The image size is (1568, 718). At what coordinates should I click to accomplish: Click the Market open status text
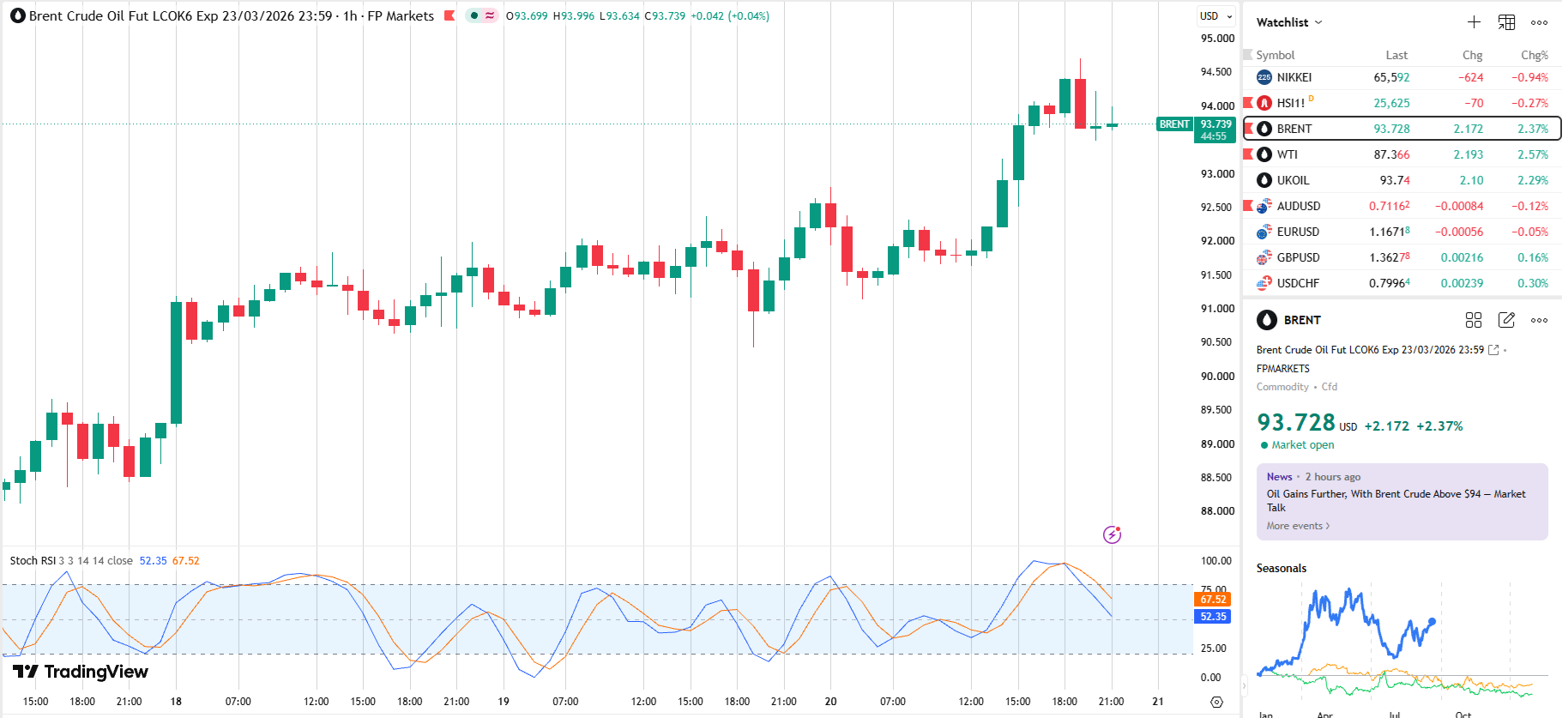tap(1303, 444)
